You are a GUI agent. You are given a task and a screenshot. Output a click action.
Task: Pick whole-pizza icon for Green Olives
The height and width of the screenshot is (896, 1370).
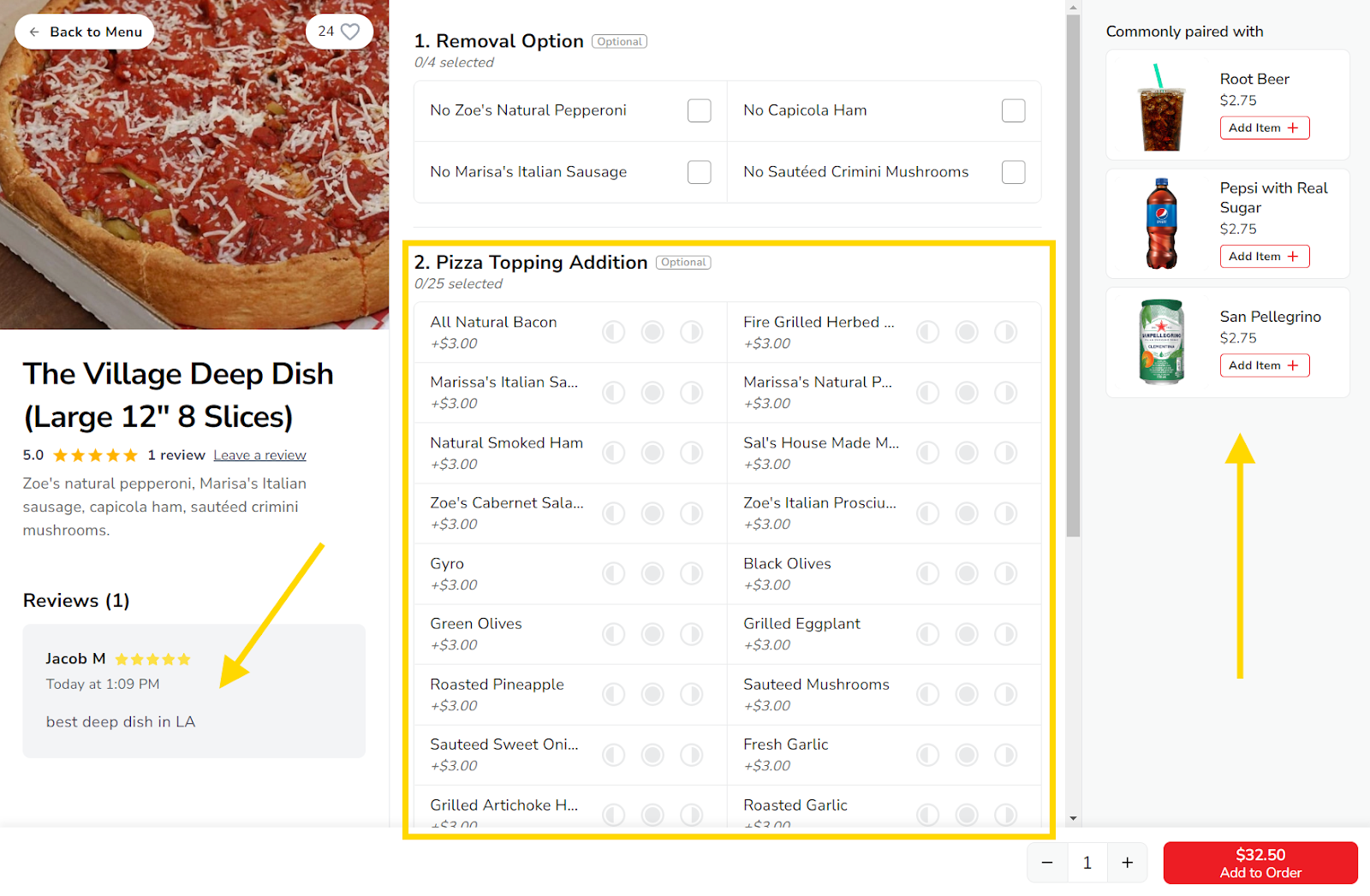pyautogui.click(x=652, y=634)
